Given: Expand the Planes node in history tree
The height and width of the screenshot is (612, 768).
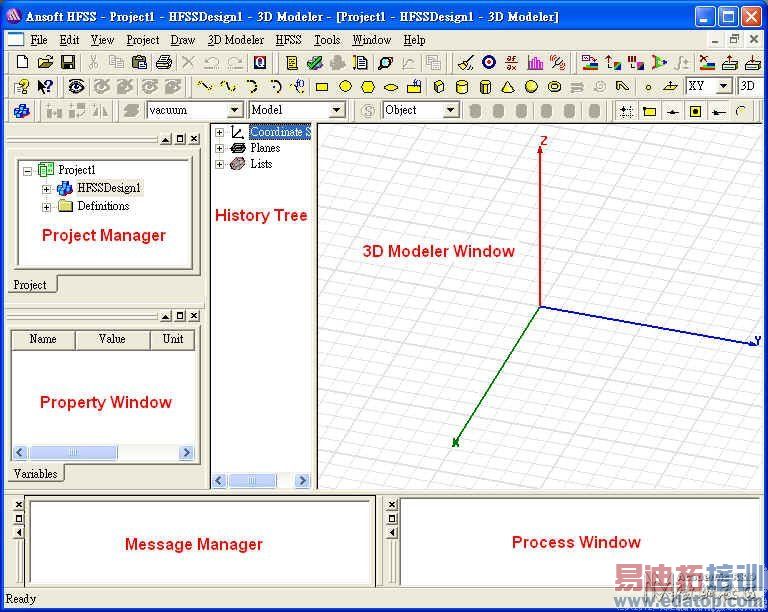Looking at the screenshot, I should point(219,148).
